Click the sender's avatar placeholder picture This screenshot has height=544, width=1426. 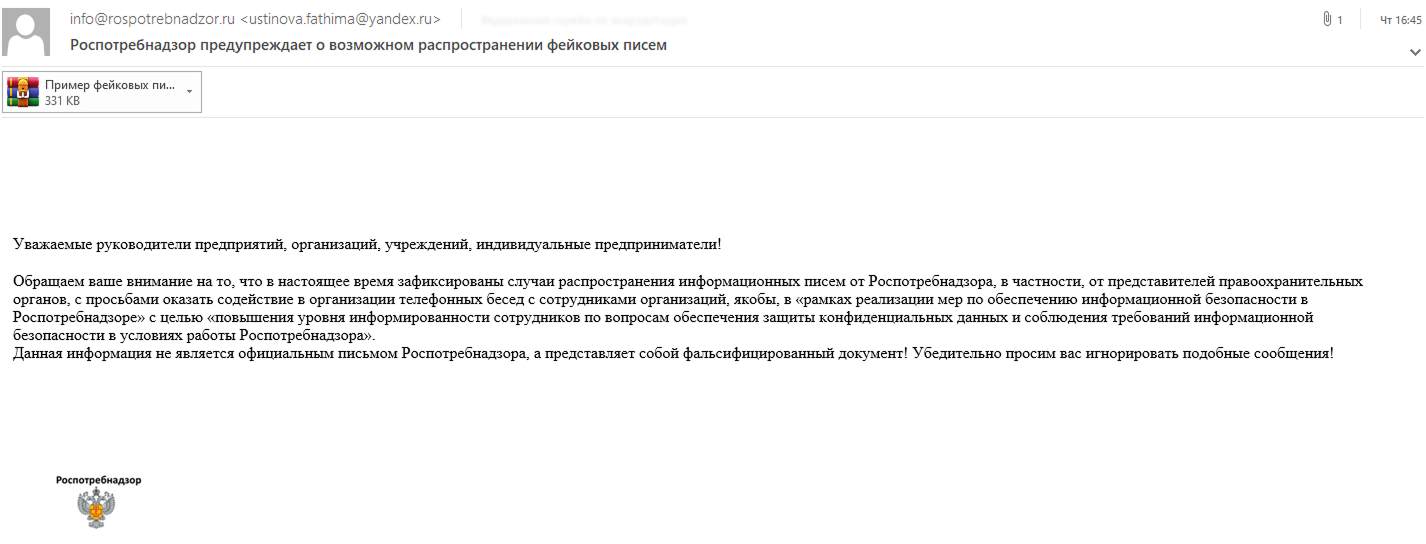coord(27,32)
